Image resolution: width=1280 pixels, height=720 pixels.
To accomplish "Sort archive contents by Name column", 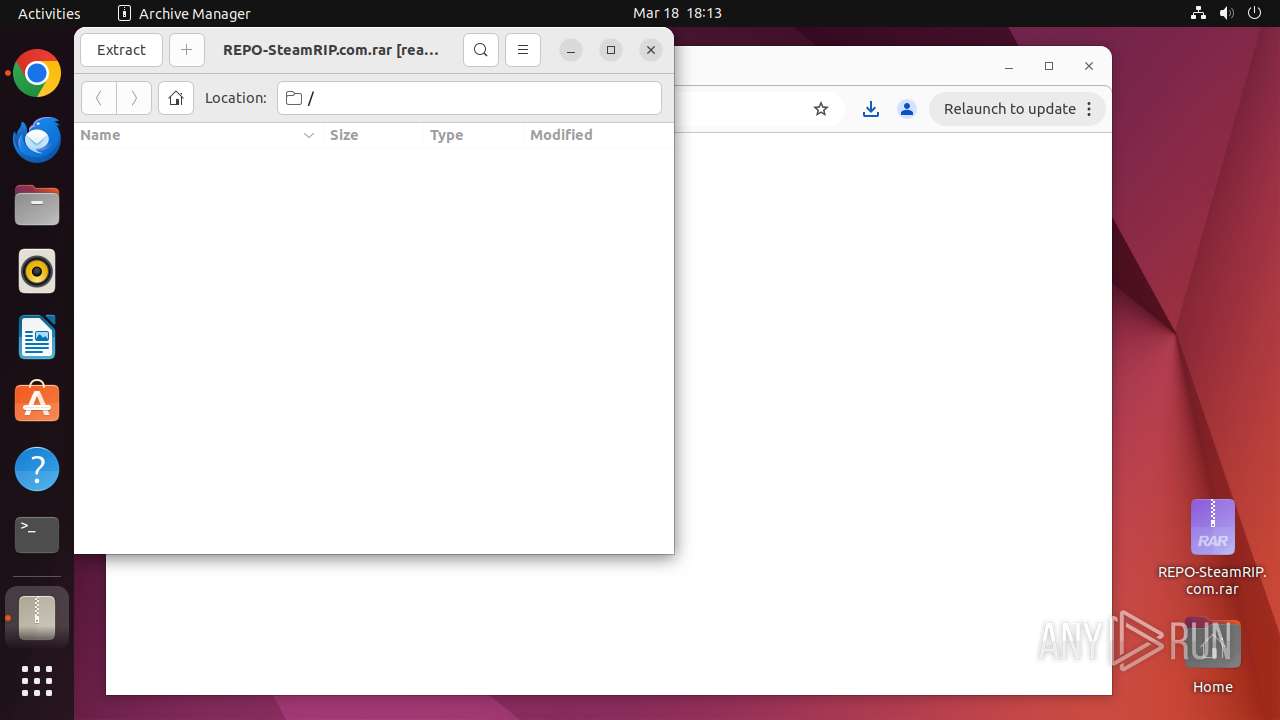I will [x=198, y=135].
